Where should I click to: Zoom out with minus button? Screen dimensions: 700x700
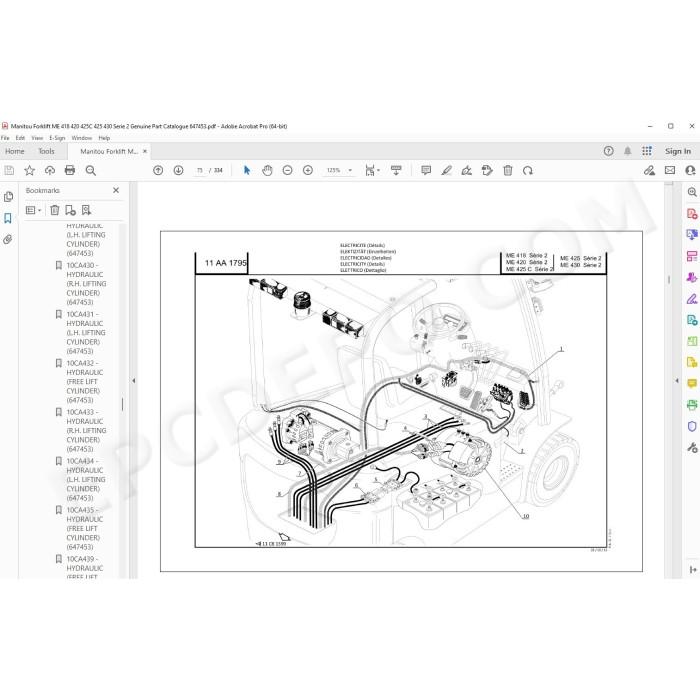click(288, 170)
